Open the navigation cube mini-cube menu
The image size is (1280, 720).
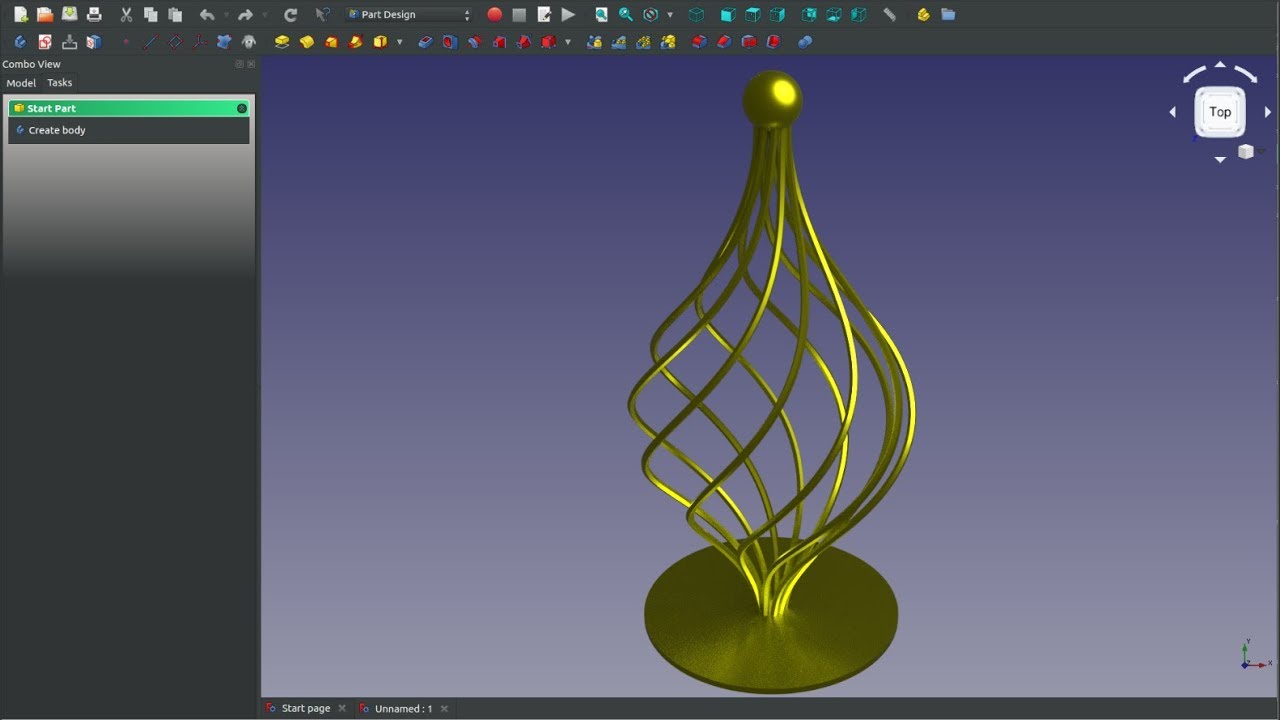[x=1246, y=152]
